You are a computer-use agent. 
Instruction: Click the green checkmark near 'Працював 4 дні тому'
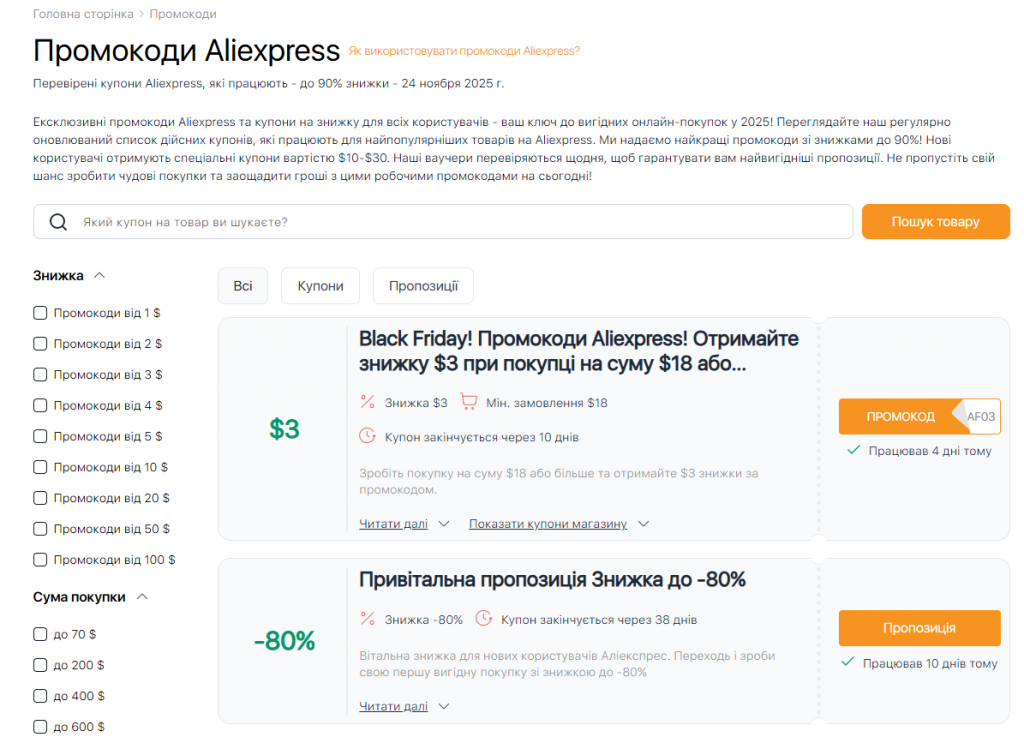852,451
